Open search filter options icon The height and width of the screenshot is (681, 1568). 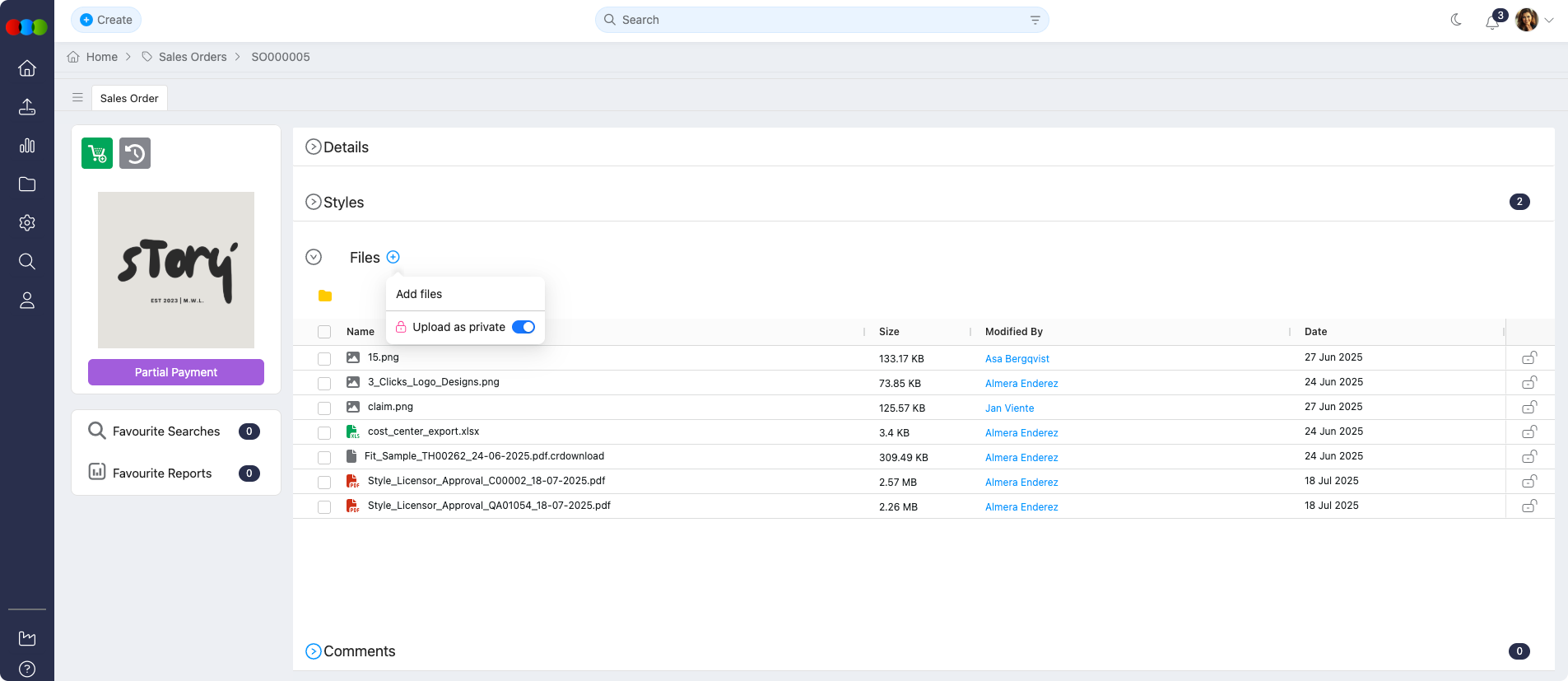[1035, 20]
